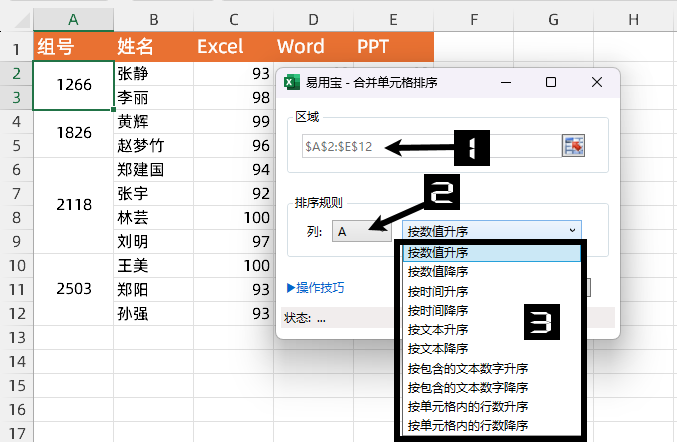Choose 按包含的文本数字升序 option
Image resolution: width=677 pixels, height=442 pixels.
point(492,368)
